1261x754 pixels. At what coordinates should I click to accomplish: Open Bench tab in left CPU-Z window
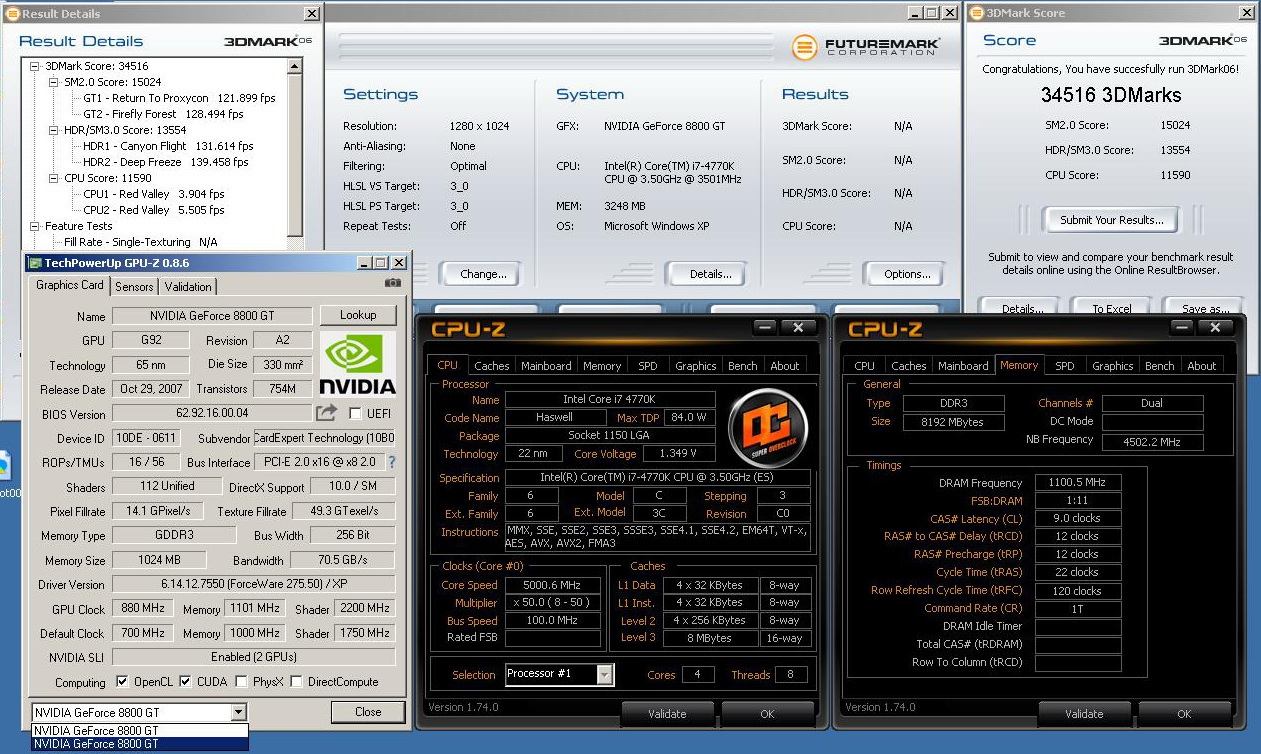tap(742, 366)
